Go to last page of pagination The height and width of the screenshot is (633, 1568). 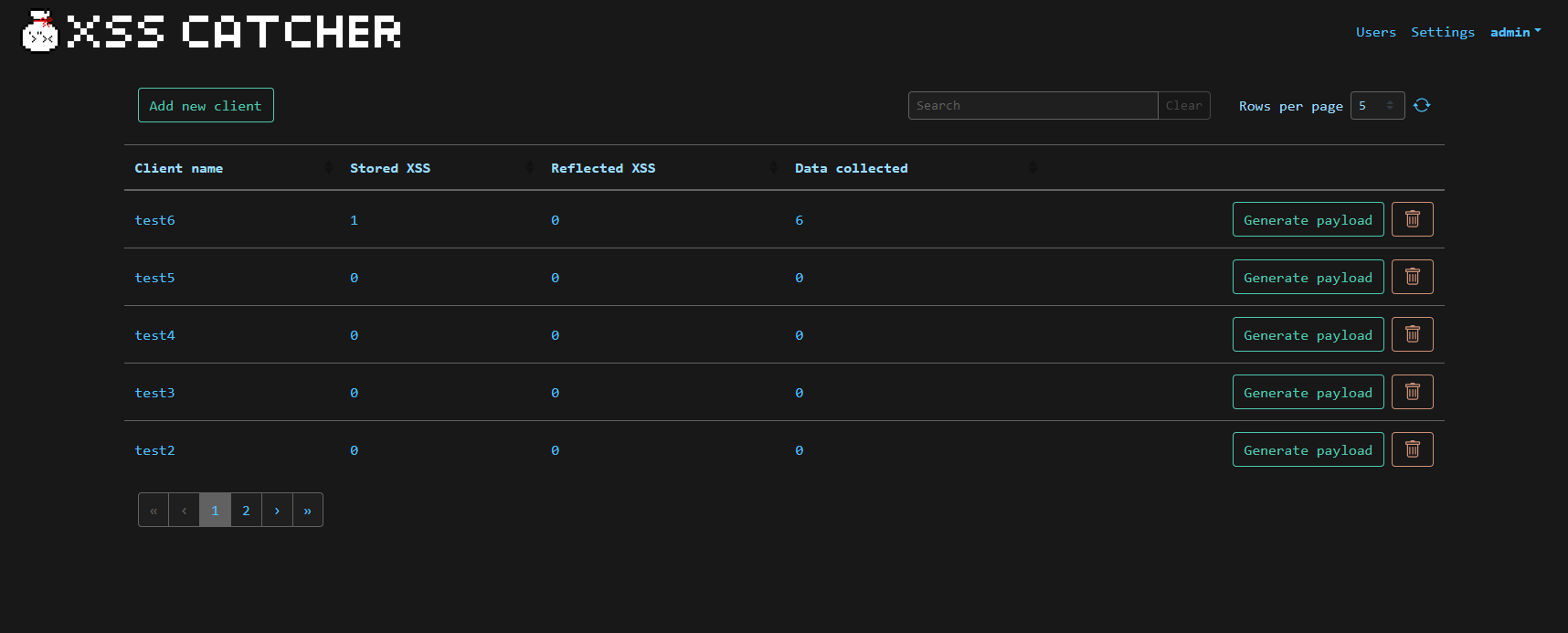pyautogui.click(x=308, y=510)
